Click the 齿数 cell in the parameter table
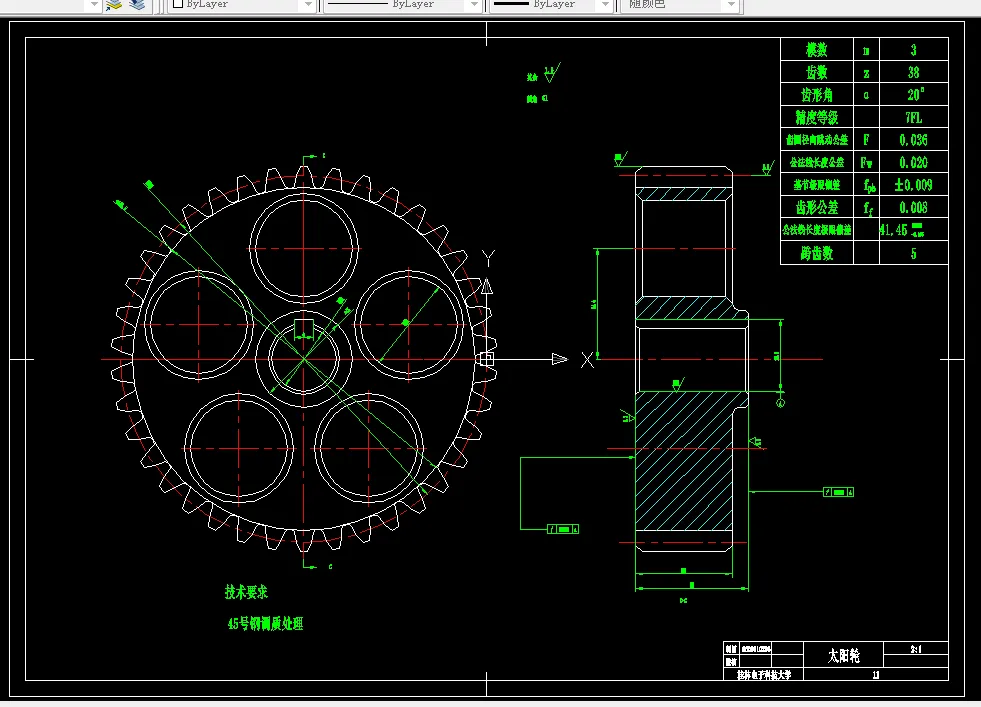The width and height of the screenshot is (981, 707). pyautogui.click(x=817, y=73)
